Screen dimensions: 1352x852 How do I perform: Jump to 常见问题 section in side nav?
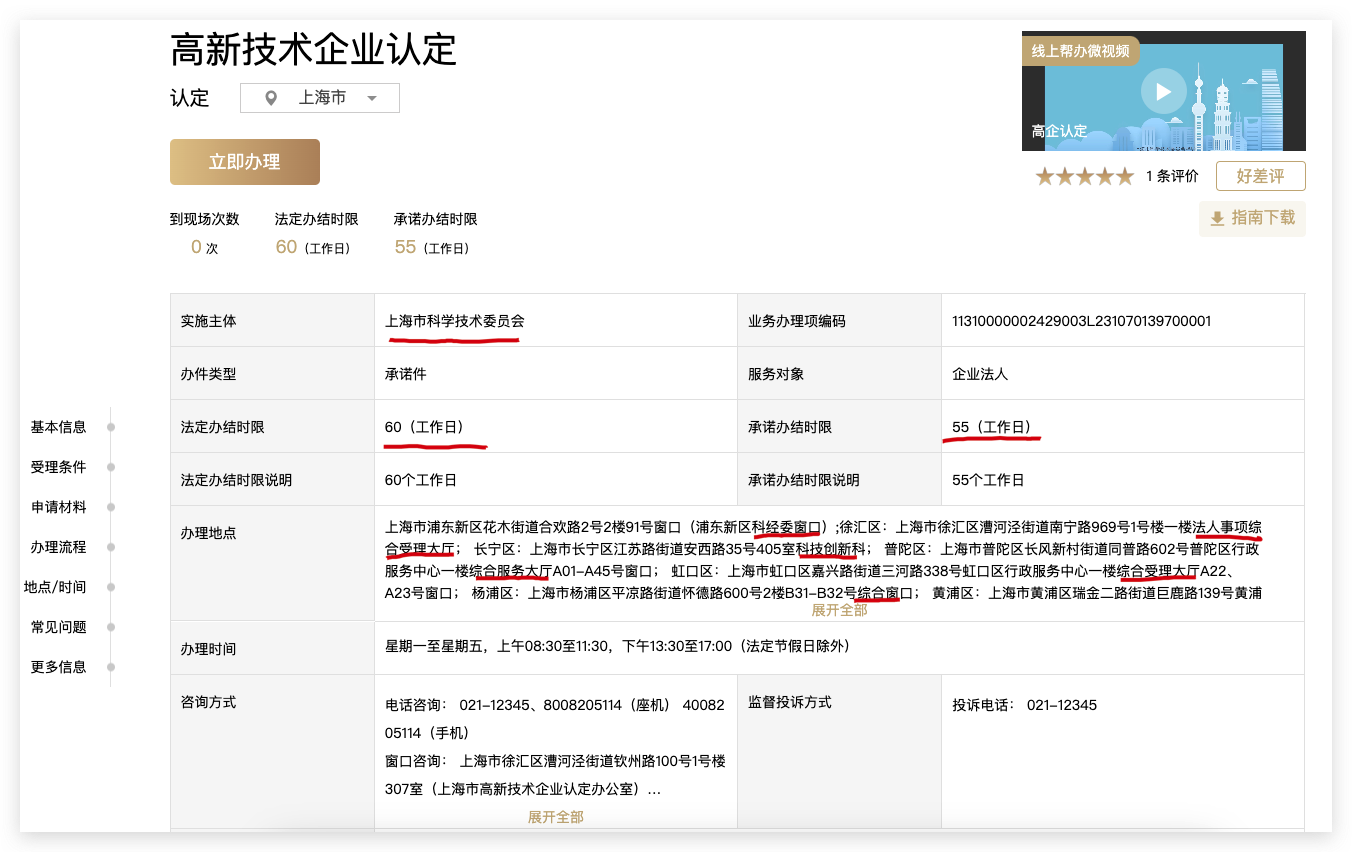click(x=58, y=627)
